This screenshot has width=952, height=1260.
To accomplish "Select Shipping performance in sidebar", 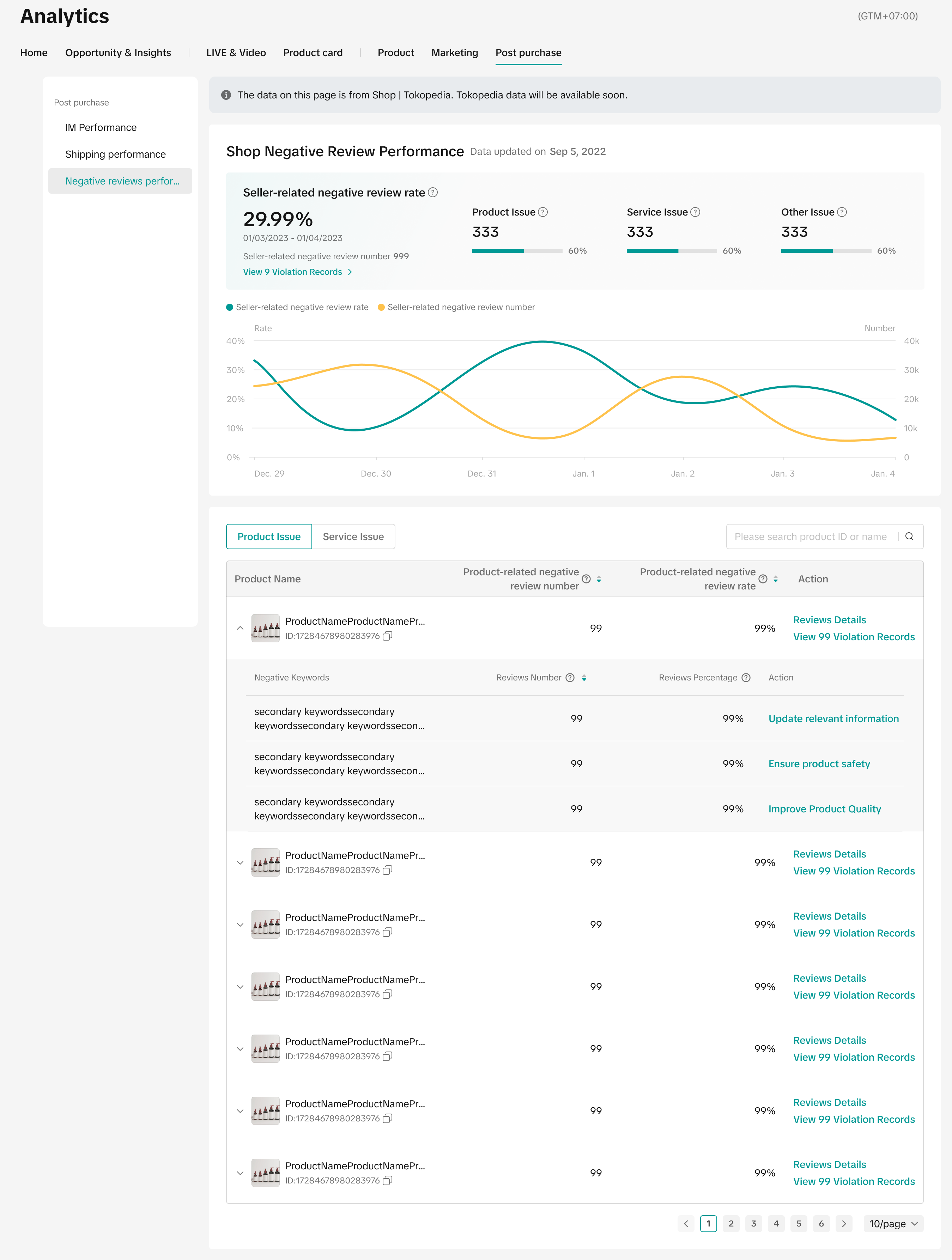I will pos(115,155).
